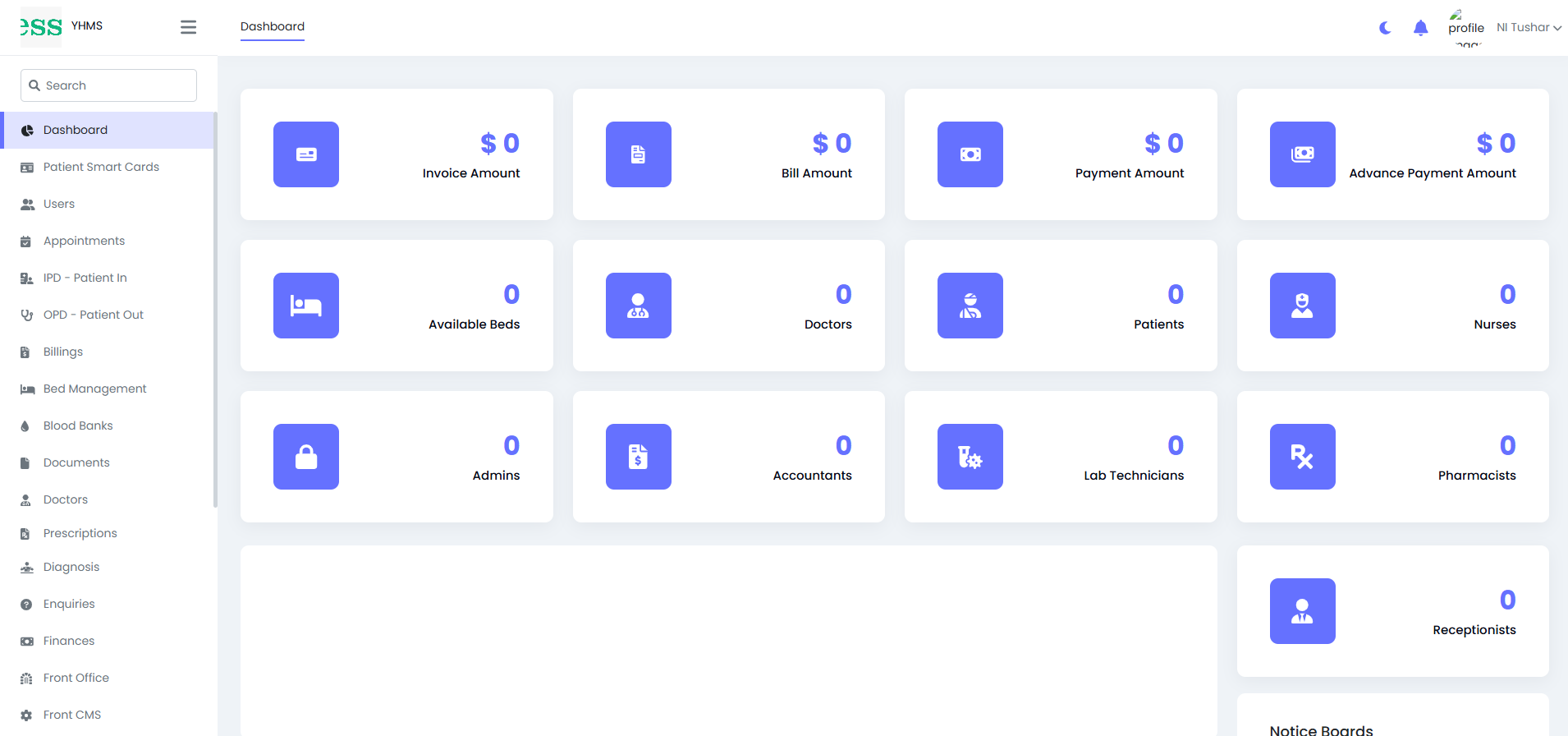1568x736 pixels.
Task: Click the sidebar vertical scrollbar
Action: tap(215, 312)
